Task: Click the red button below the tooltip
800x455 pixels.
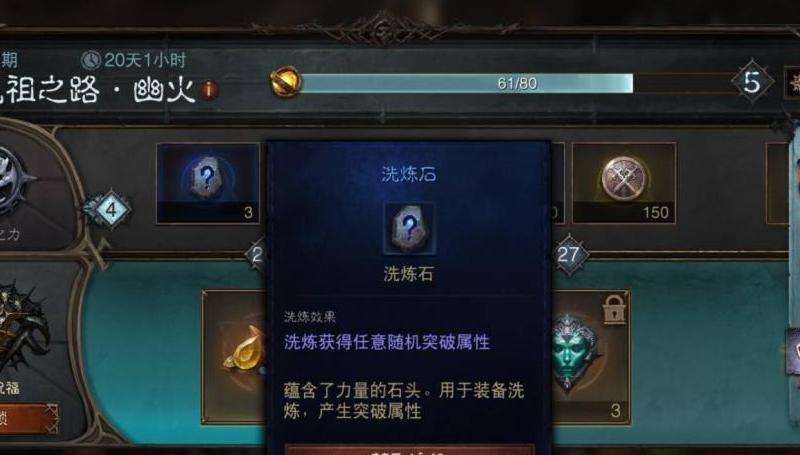Action: pyautogui.click(x=409, y=449)
